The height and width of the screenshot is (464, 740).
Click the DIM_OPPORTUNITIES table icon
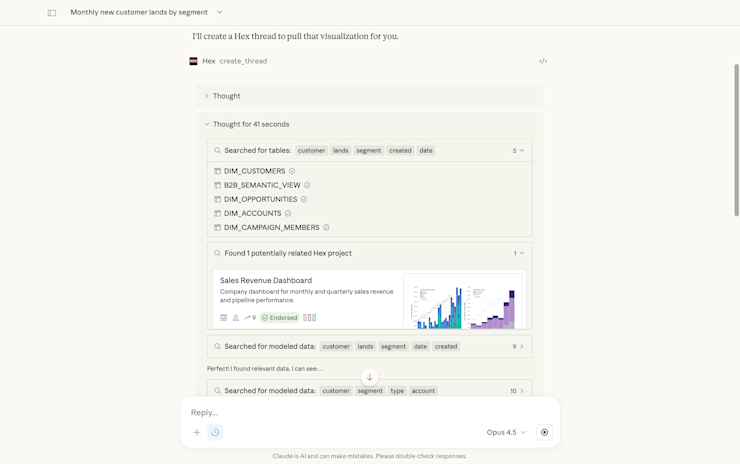[x=218, y=199]
